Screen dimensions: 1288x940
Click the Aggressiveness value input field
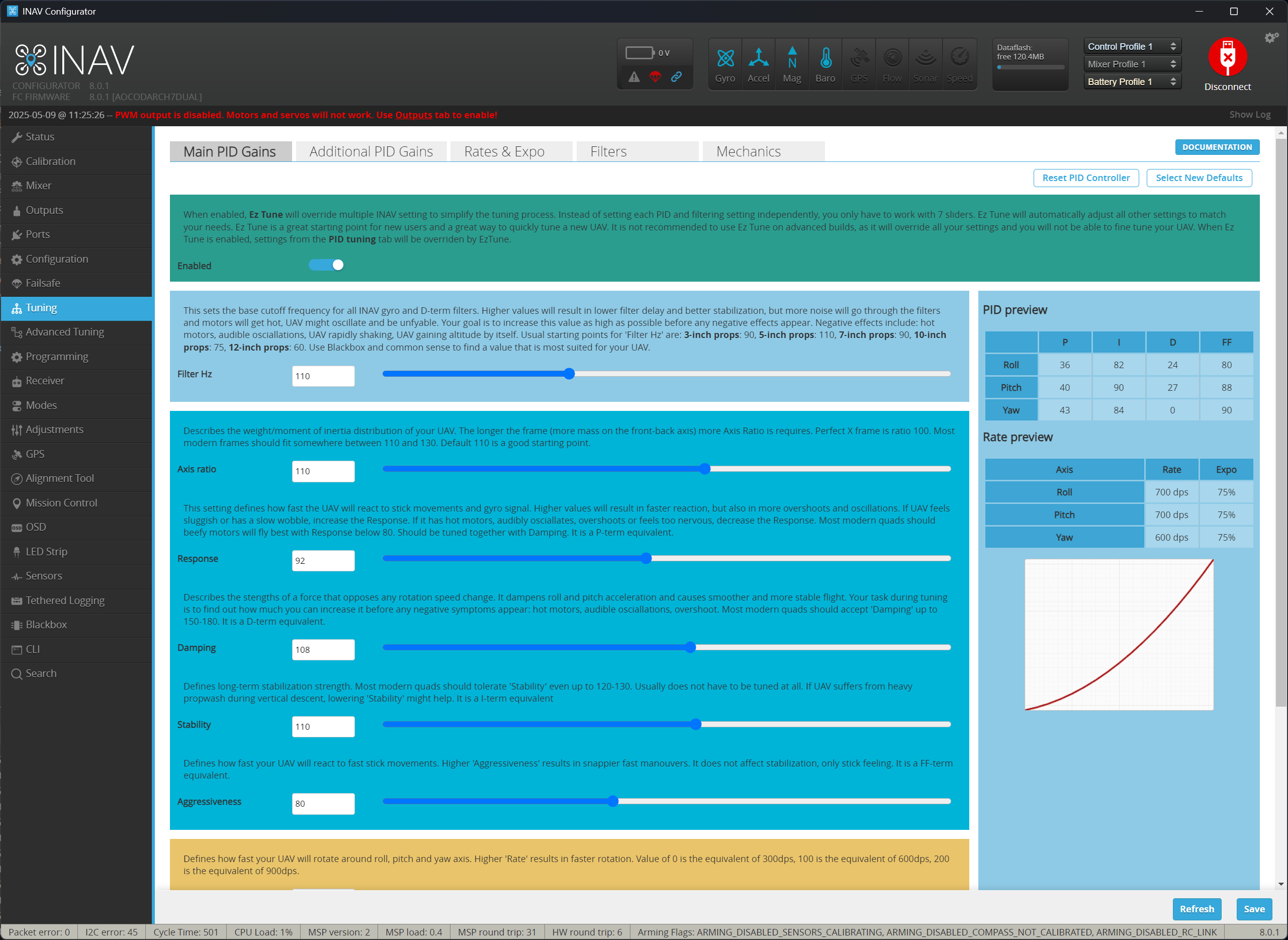pyautogui.click(x=324, y=804)
